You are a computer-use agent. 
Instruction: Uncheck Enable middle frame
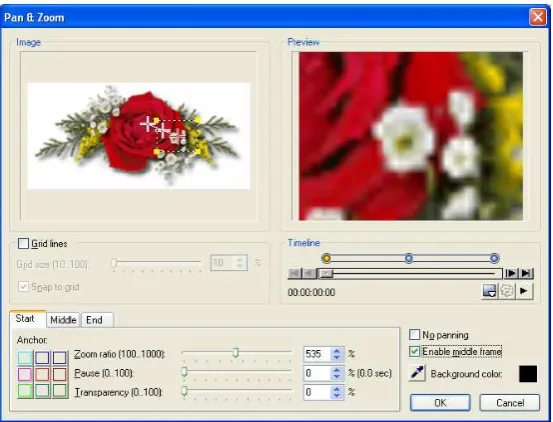(x=414, y=351)
